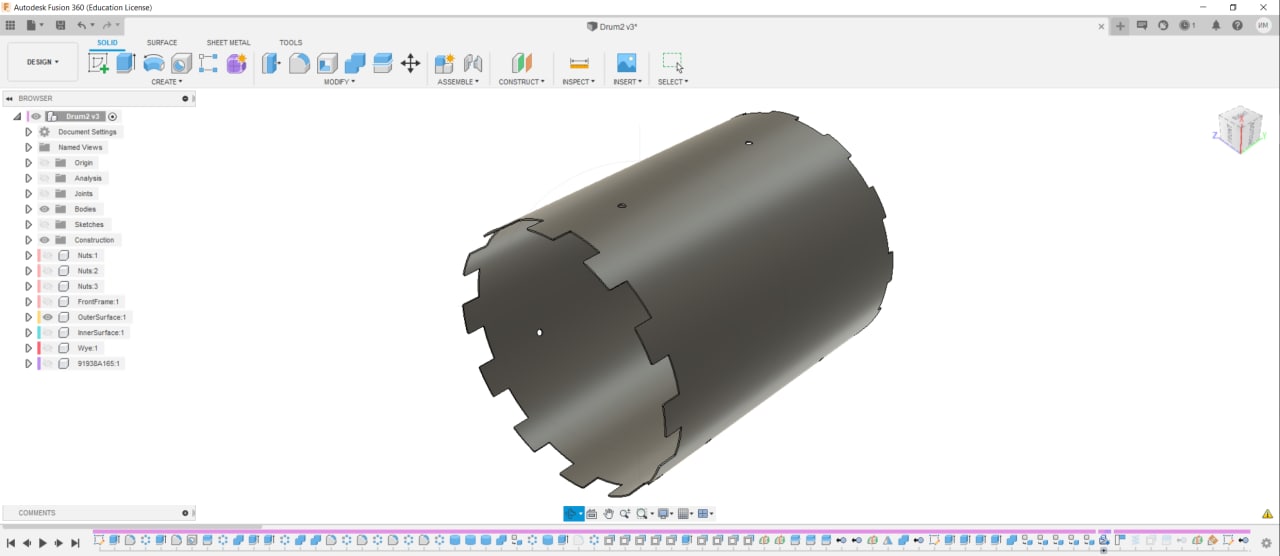Play the timeline
Image resolution: width=1280 pixels, height=556 pixels.
coord(43,543)
